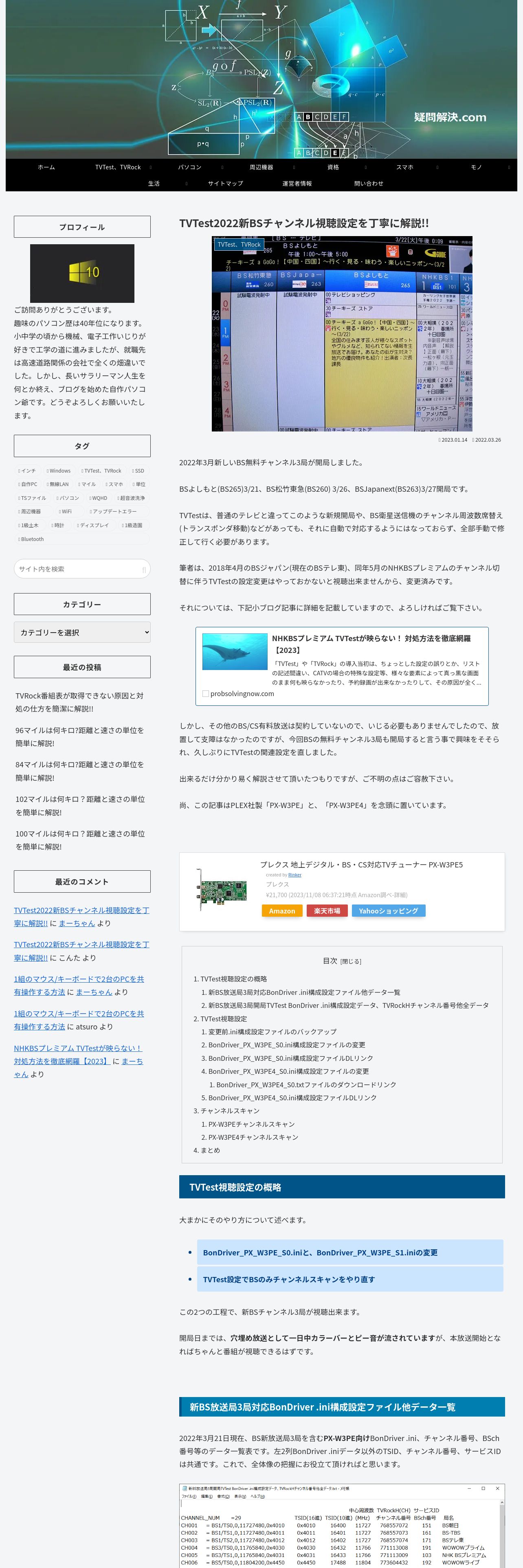
Task: Jump to TOC item PX-W3PE4チャンネルスキャン
Action: pyautogui.click(x=253, y=1137)
